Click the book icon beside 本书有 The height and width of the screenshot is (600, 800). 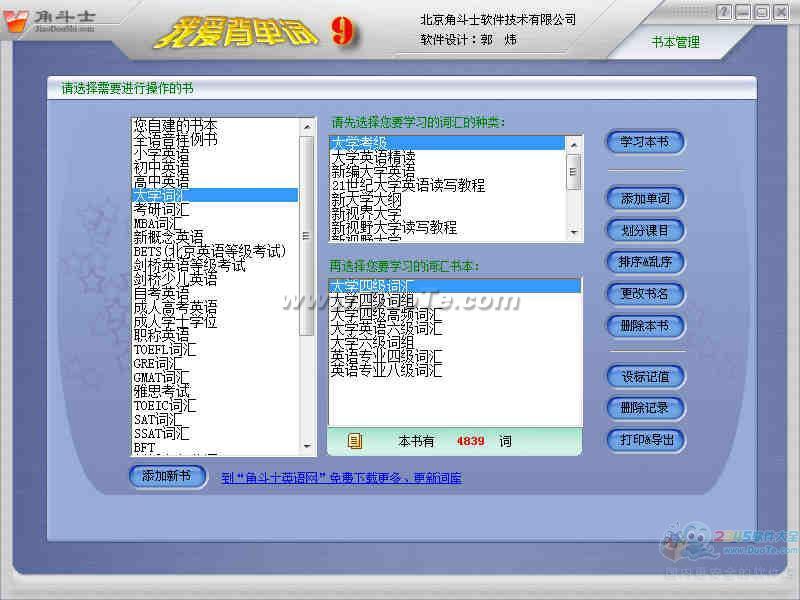tap(355, 441)
